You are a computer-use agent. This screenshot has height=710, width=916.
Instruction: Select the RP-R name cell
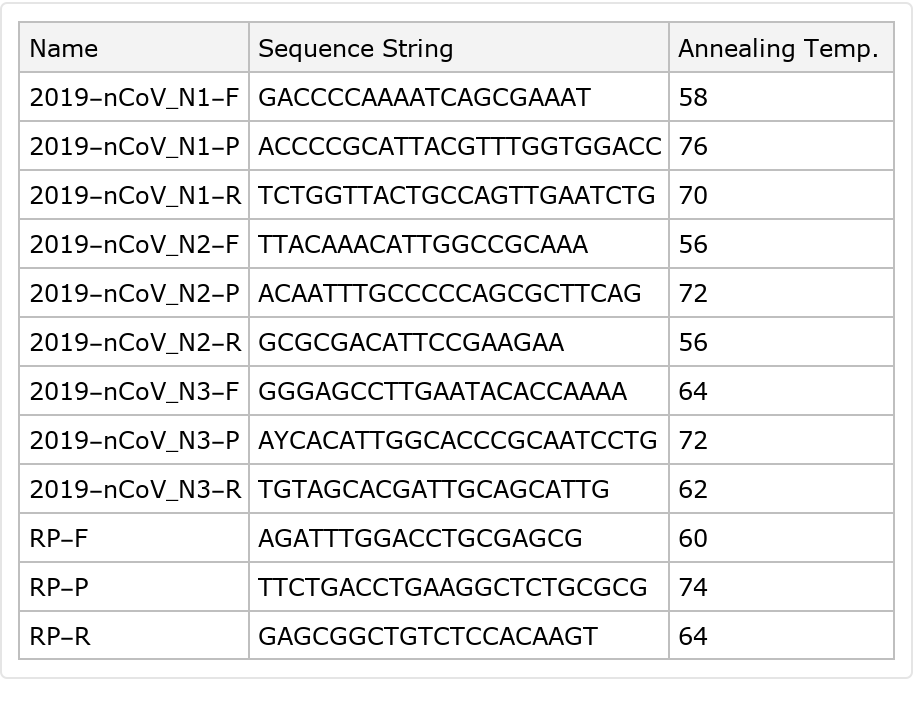(60, 636)
